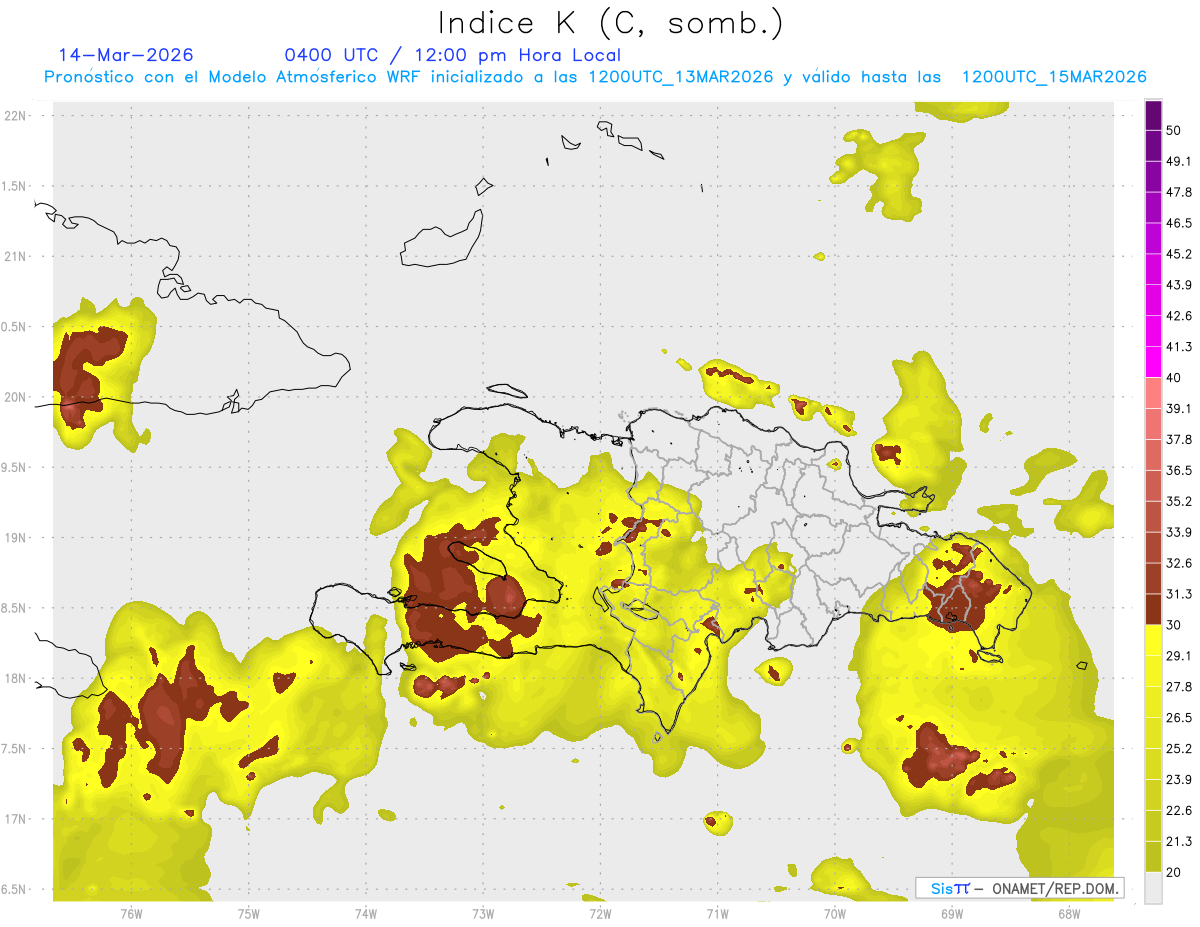Viewport: 1200px width, 927px height.
Task: Click the '1200UTC_13MAR2026' initialization time
Action: (681, 77)
